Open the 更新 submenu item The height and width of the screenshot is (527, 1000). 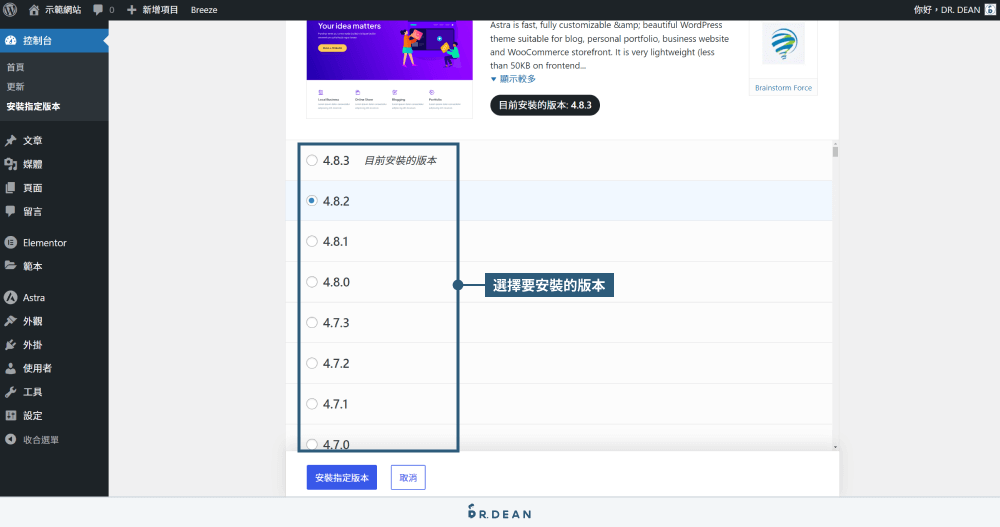click(15, 87)
